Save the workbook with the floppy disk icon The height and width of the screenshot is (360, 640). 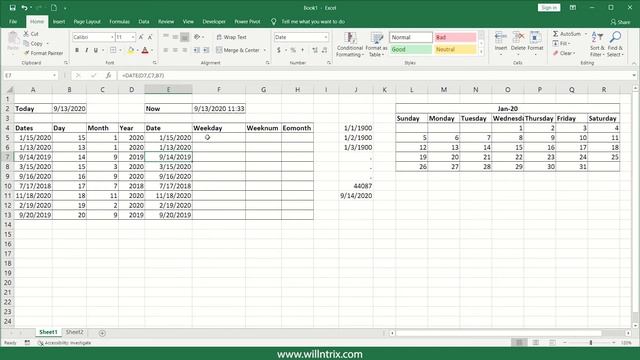coord(12,8)
